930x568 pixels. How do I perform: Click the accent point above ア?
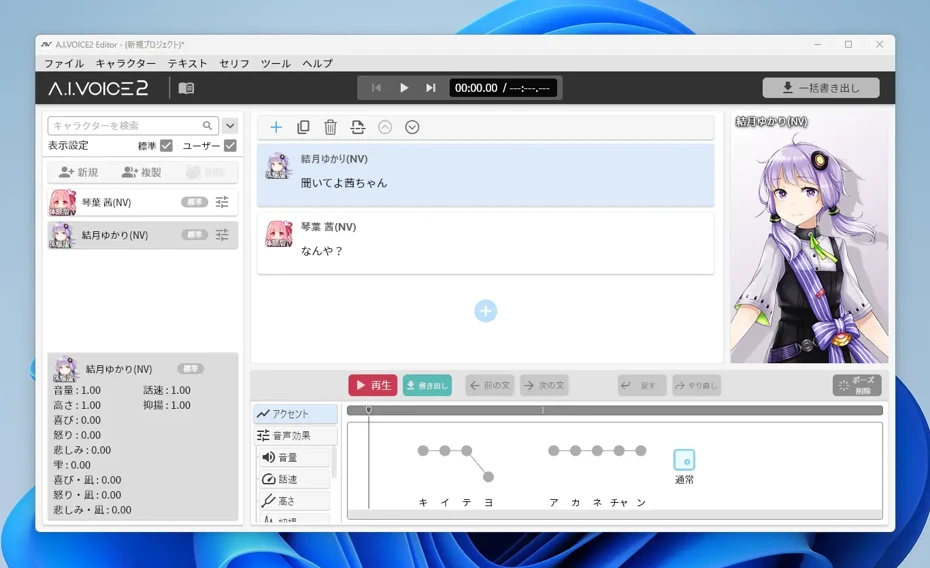click(x=553, y=451)
